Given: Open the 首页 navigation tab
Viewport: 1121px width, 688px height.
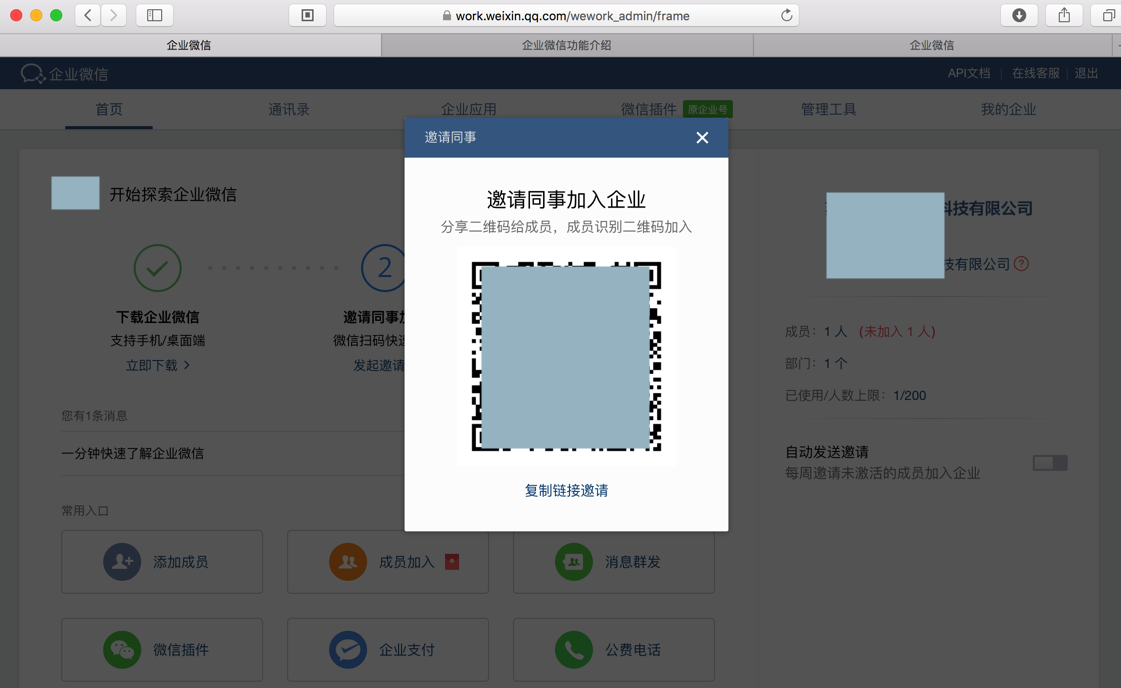Looking at the screenshot, I should (x=109, y=109).
